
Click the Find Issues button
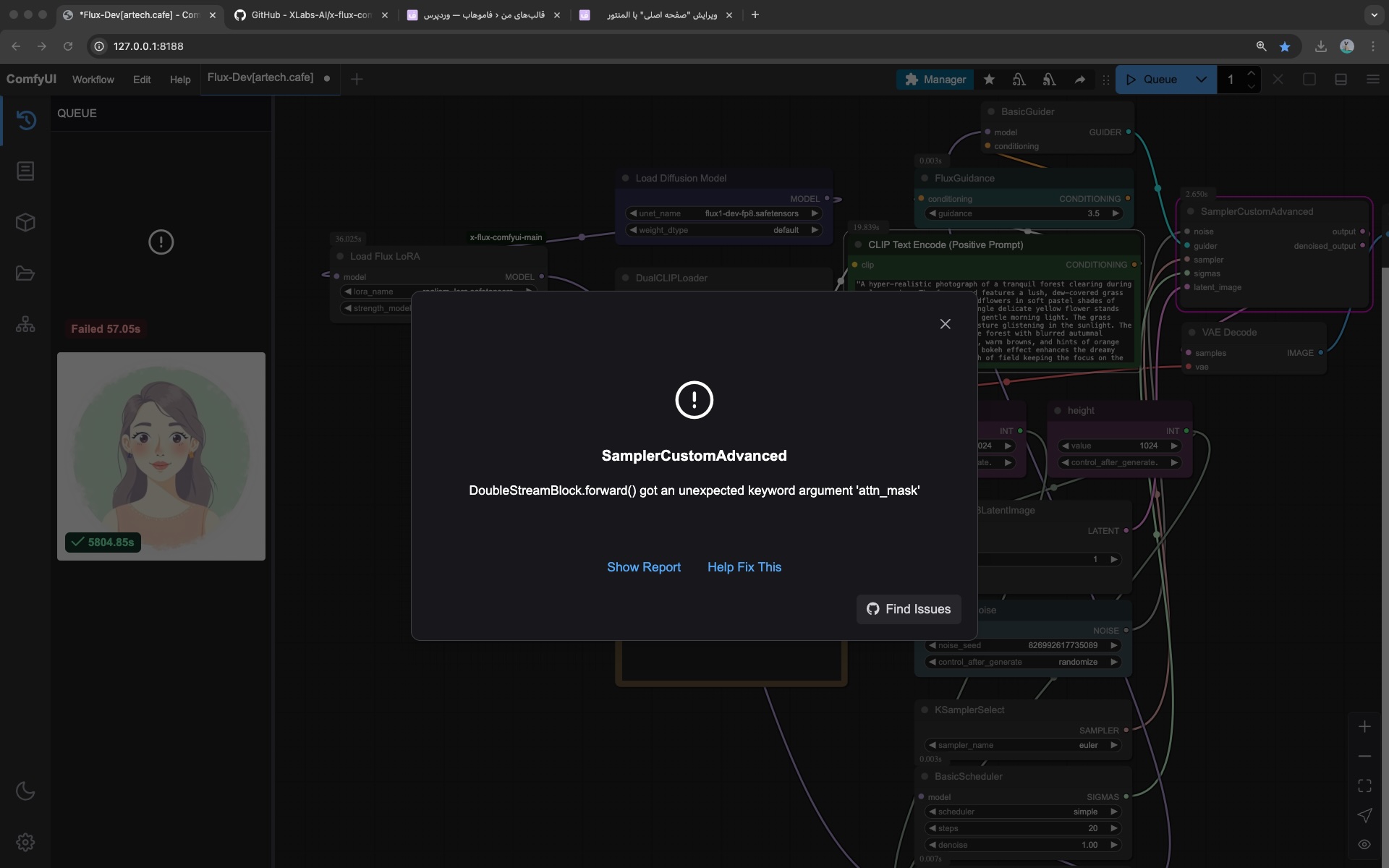909,609
